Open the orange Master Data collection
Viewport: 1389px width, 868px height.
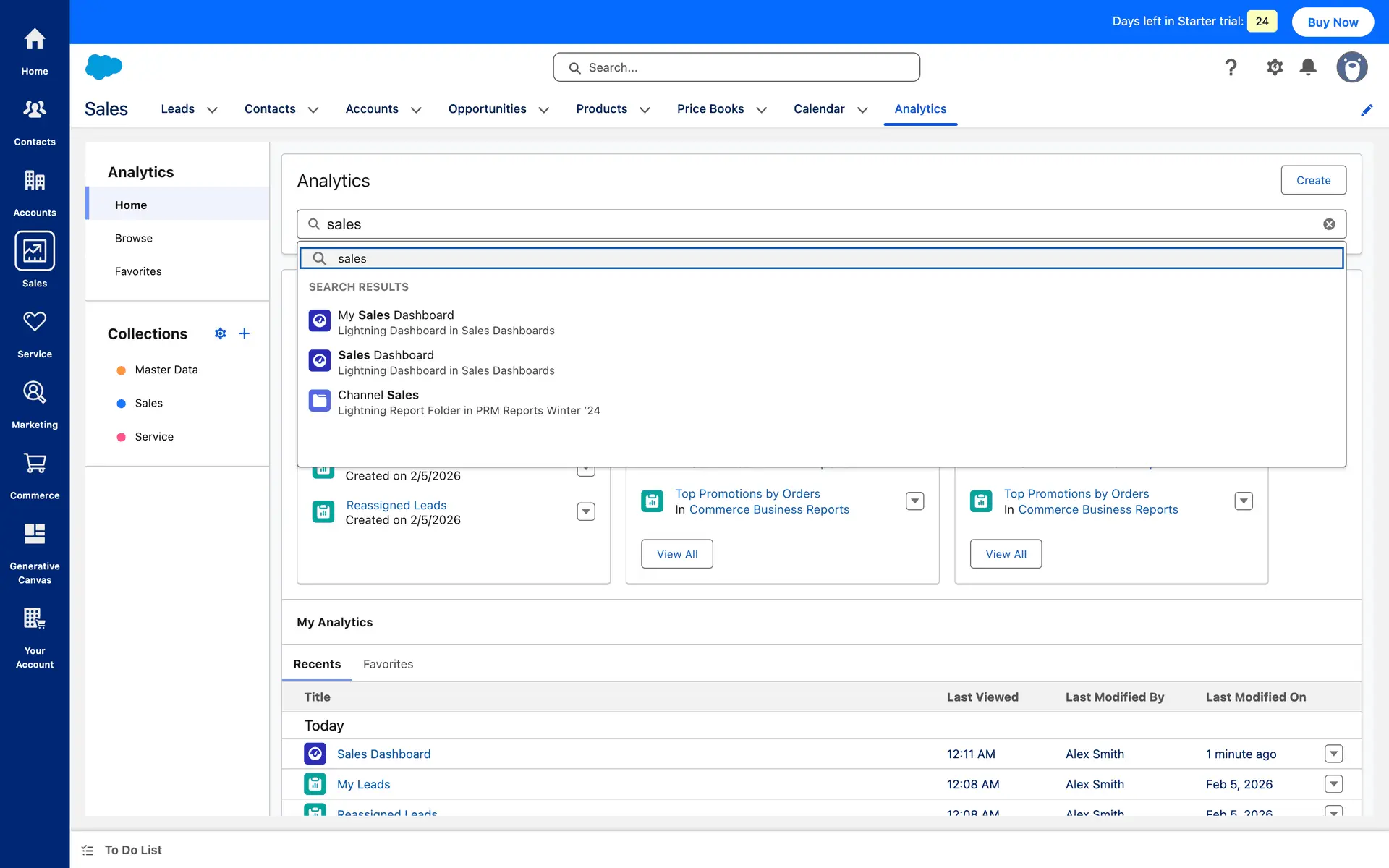[166, 370]
